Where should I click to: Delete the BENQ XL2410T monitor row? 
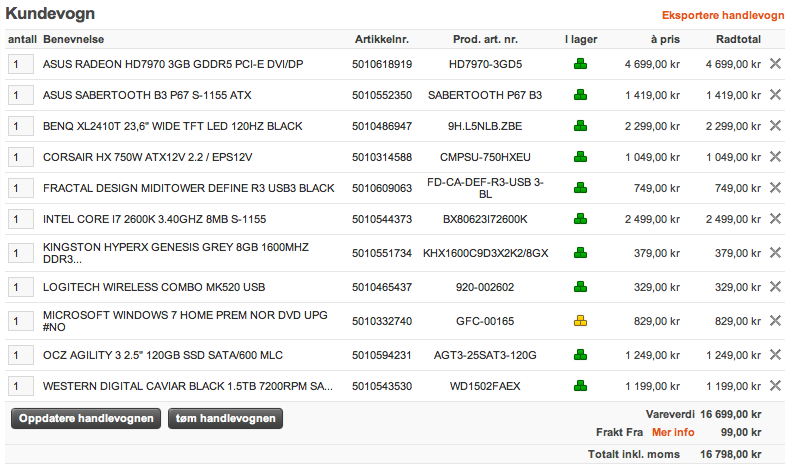(x=775, y=126)
